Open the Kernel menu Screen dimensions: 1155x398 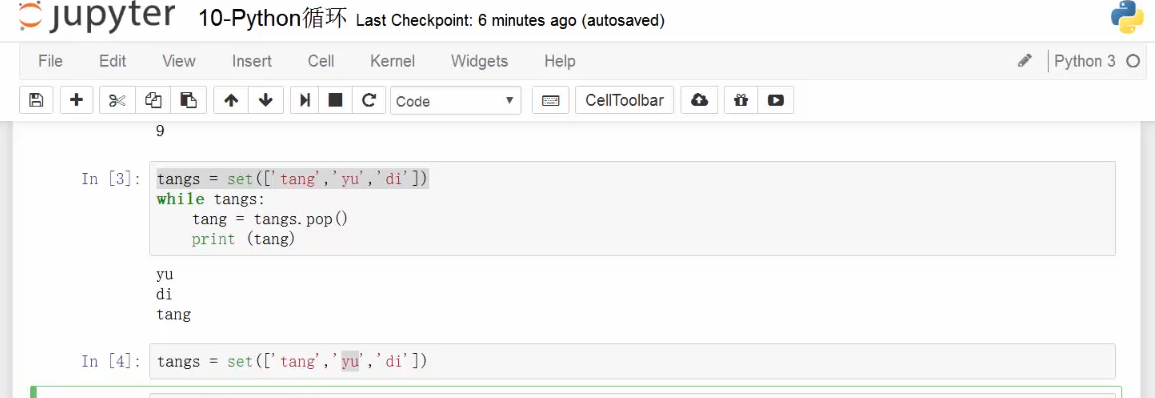coord(393,61)
